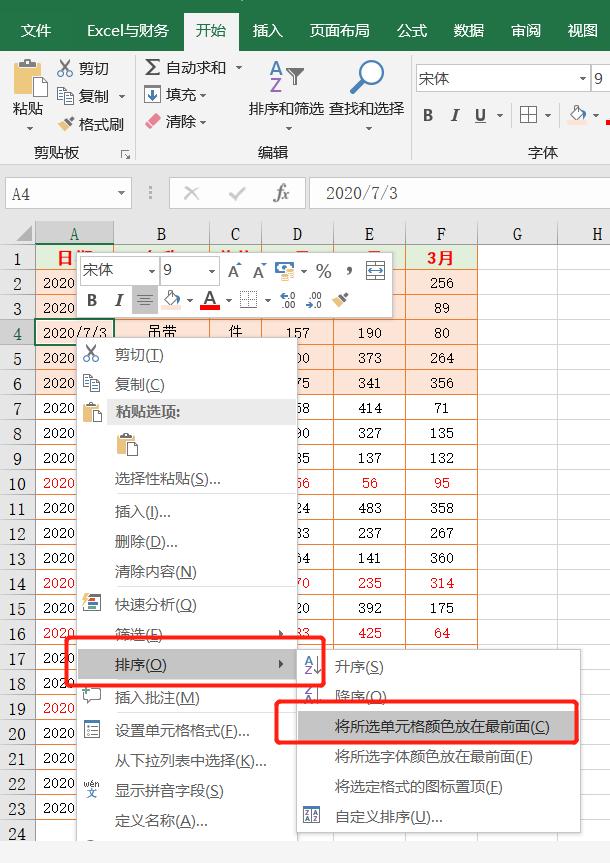This screenshot has width=610, height=863.
Task: Click the formula bar Confirm checkmark icon
Action: point(237,193)
